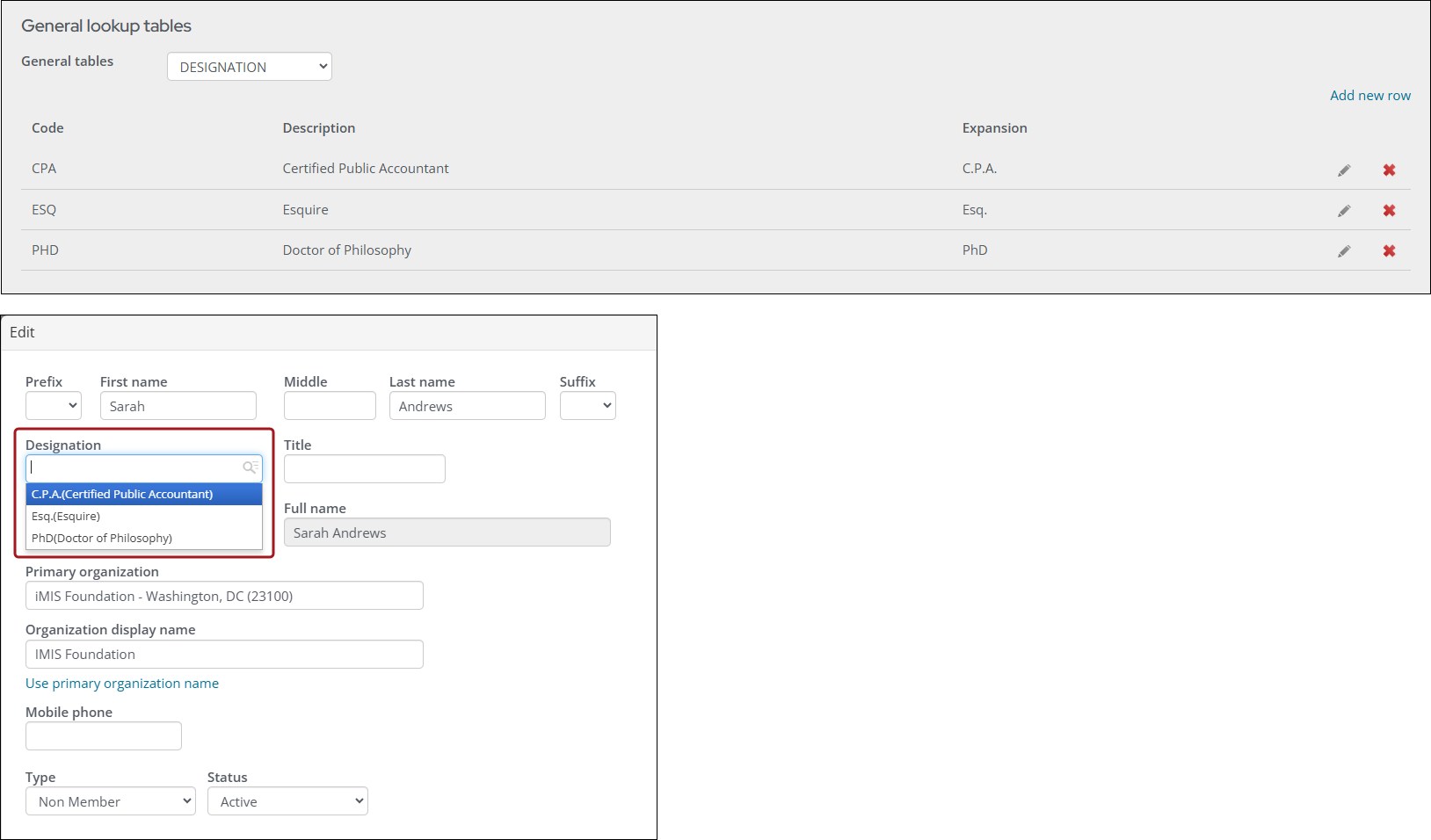Select PhD(Doctor of Philosophy) option
Viewport: 1431px width, 840px height.
click(144, 539)
